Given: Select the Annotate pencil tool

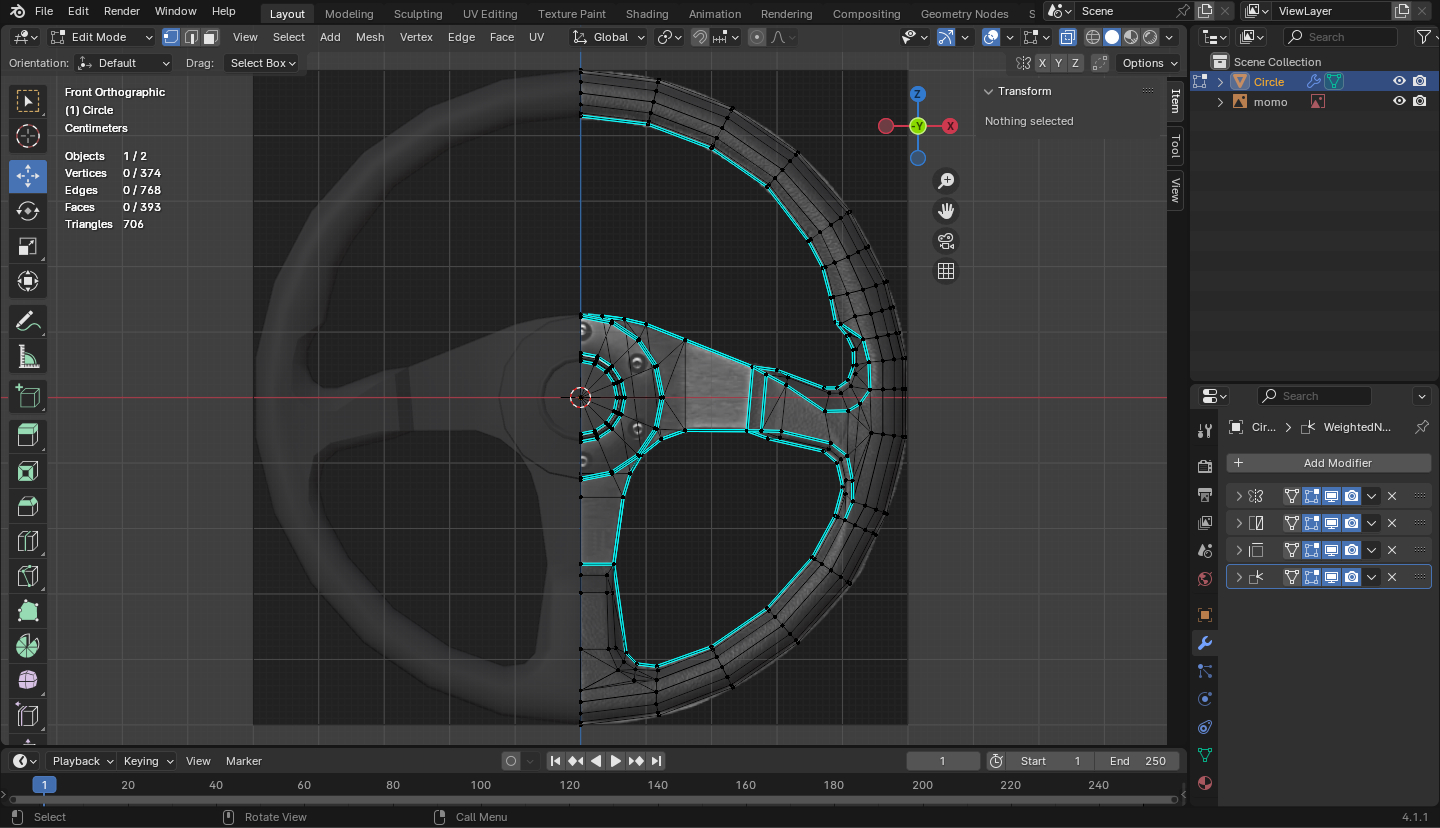Looking at the screenshot, I should point(28,322).
